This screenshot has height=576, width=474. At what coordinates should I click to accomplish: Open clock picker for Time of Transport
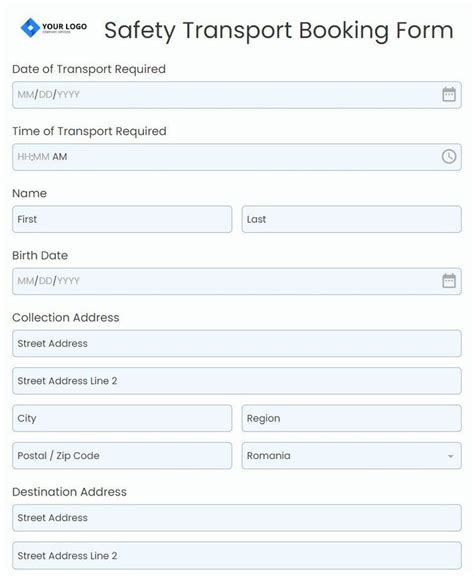point(448,157)
